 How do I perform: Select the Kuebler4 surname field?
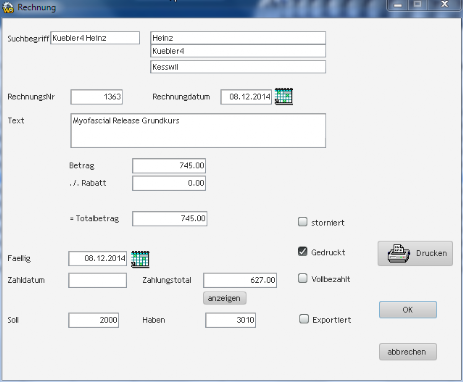click(238, 51)
